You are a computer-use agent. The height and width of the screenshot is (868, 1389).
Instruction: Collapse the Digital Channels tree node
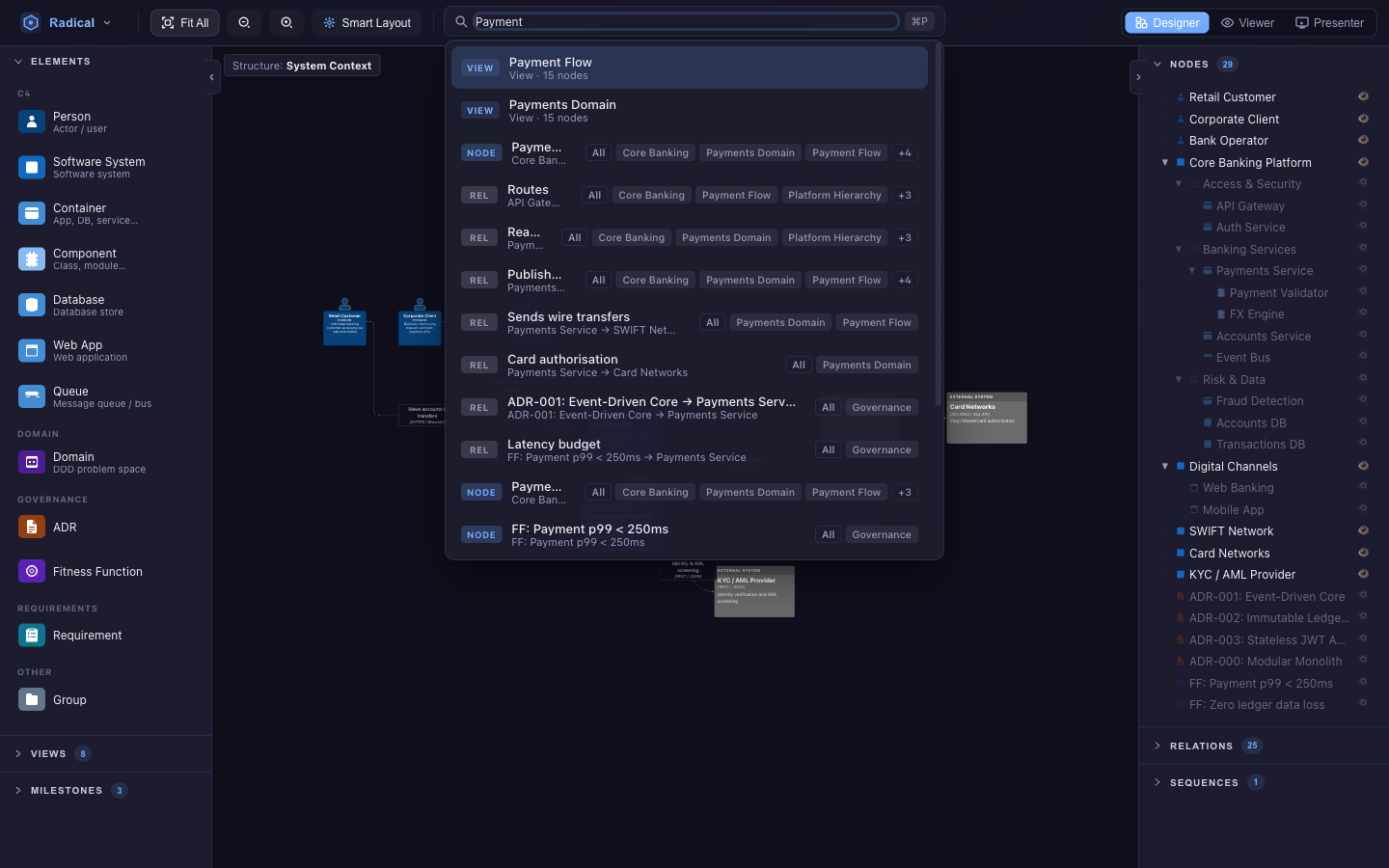coord(1165,466)
